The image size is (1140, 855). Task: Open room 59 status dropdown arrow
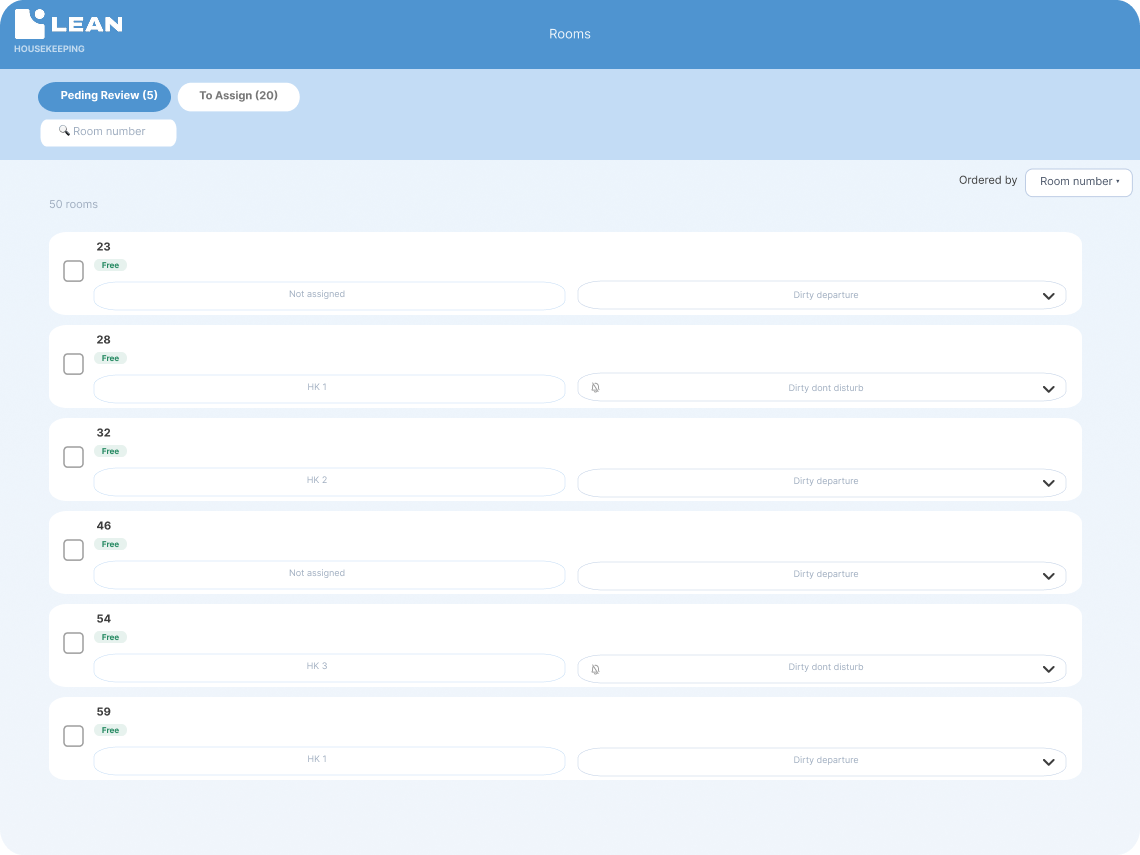pyautogui.click(x=1048, y=762)
